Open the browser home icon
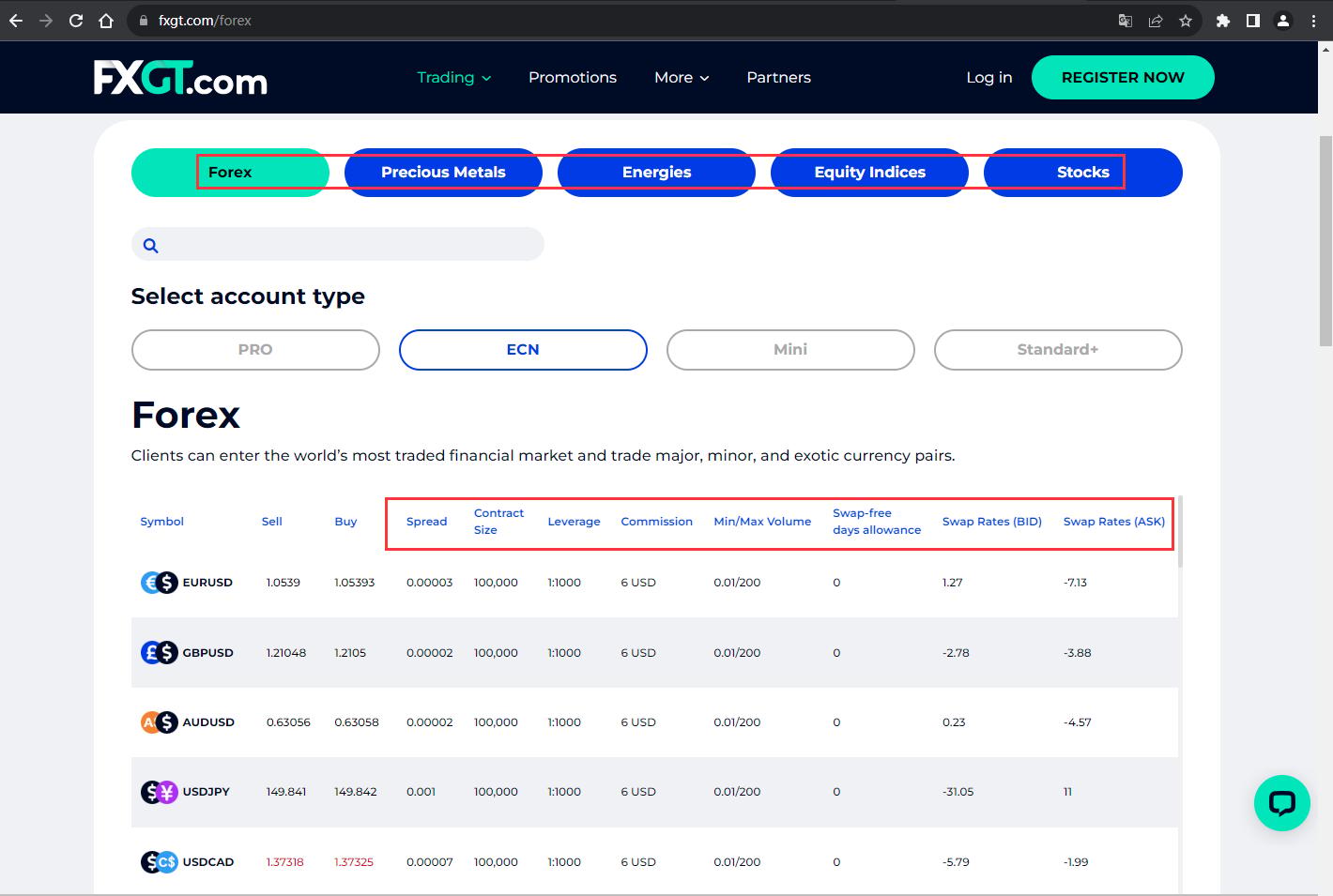1333x896 pixels. click(106, 21)
